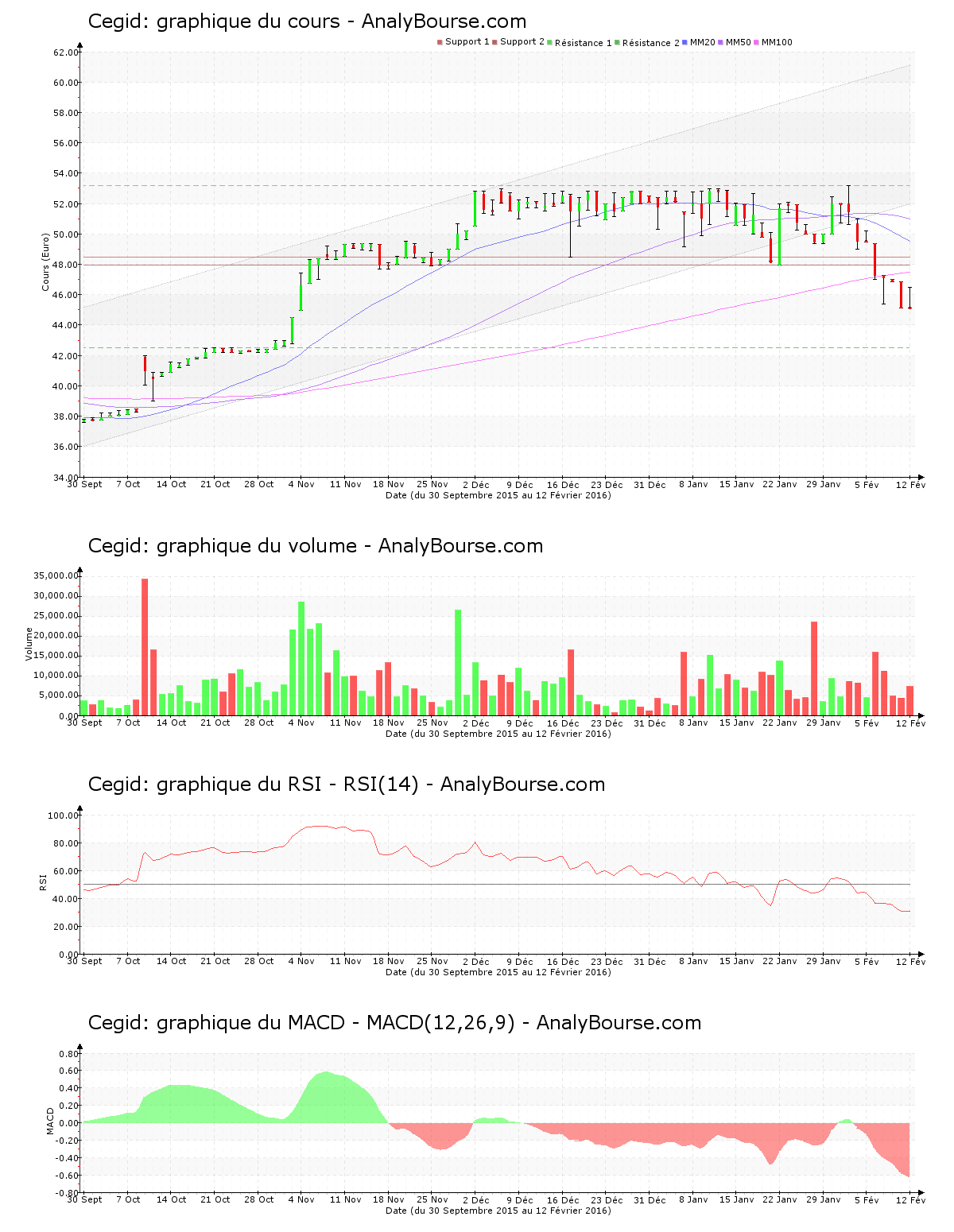
Task: Click the "Cours (Euro)" vertical axis label
Action: (x=46, y=262)
